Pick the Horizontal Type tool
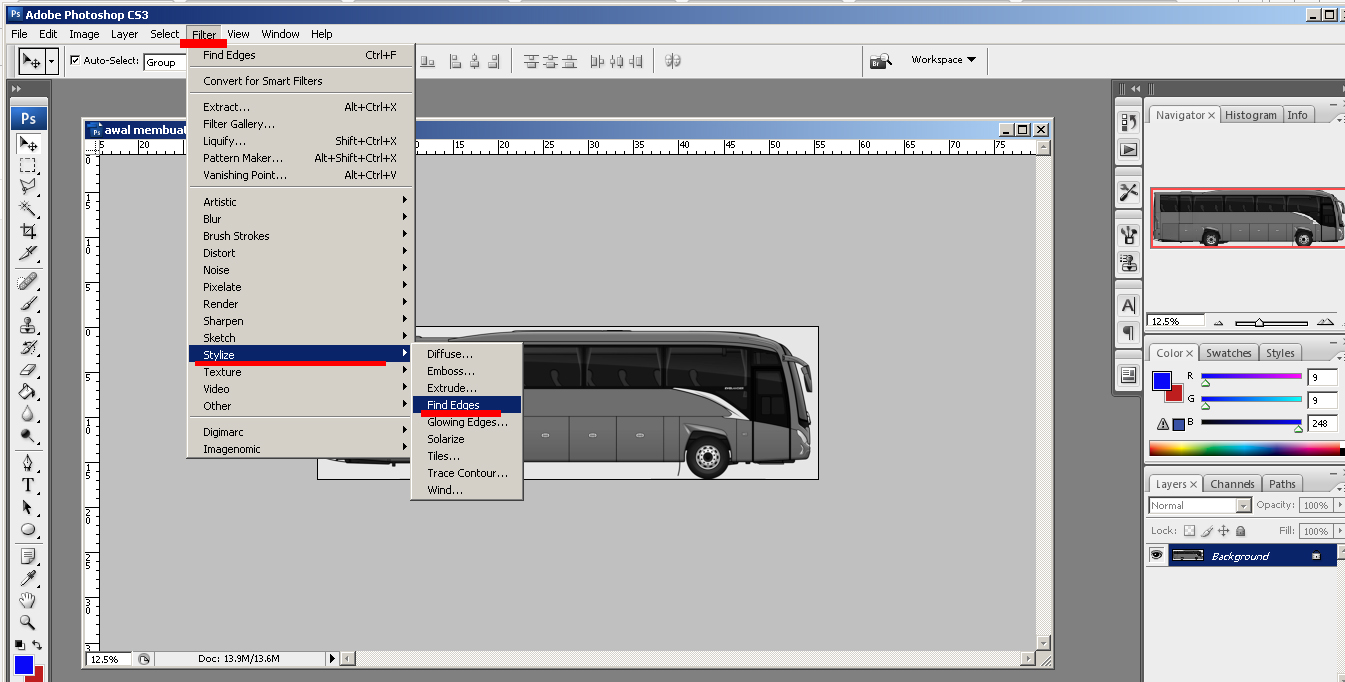1345x682 pixels. point(27,485)
